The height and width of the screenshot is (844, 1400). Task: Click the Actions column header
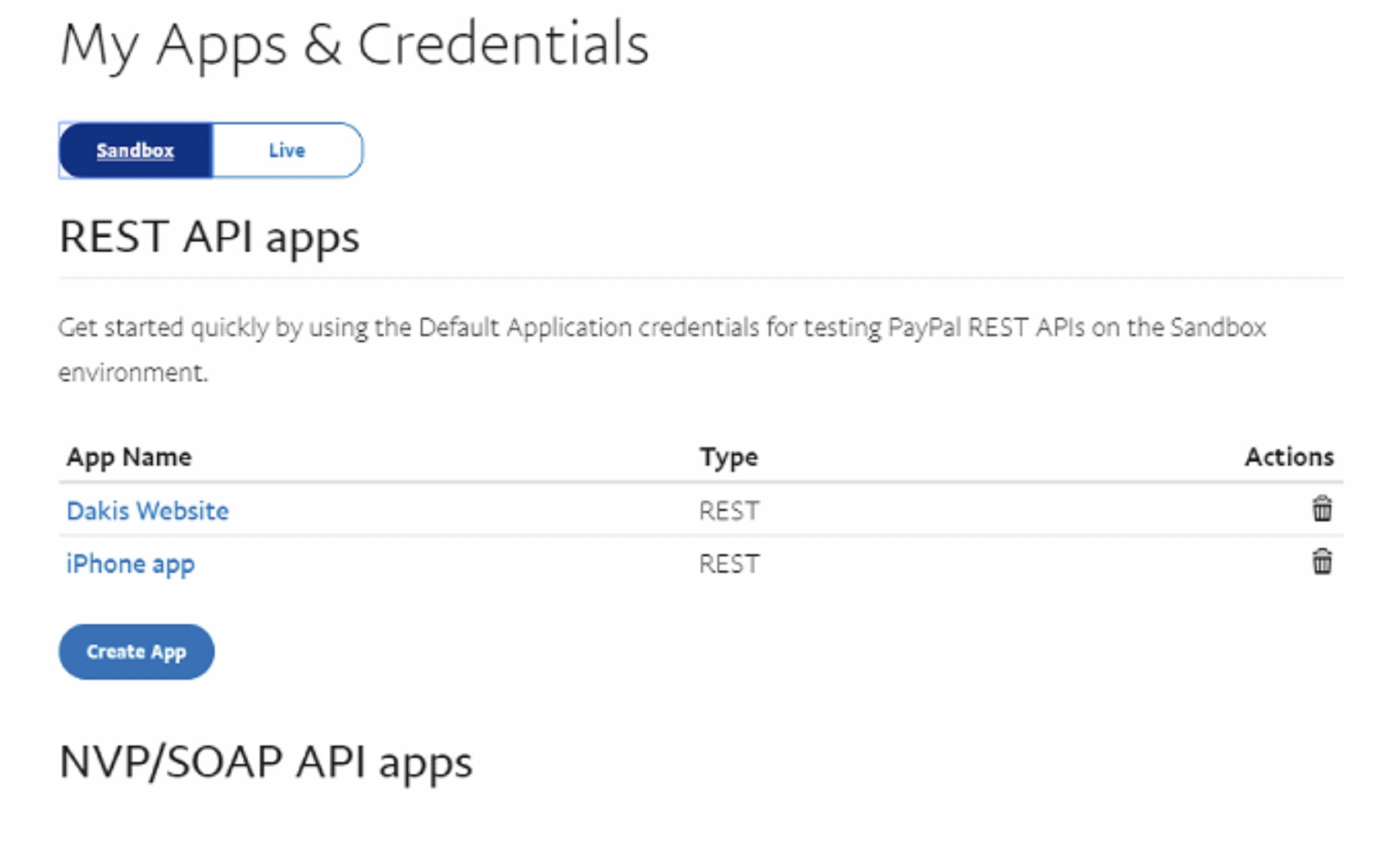point(1289,457)
